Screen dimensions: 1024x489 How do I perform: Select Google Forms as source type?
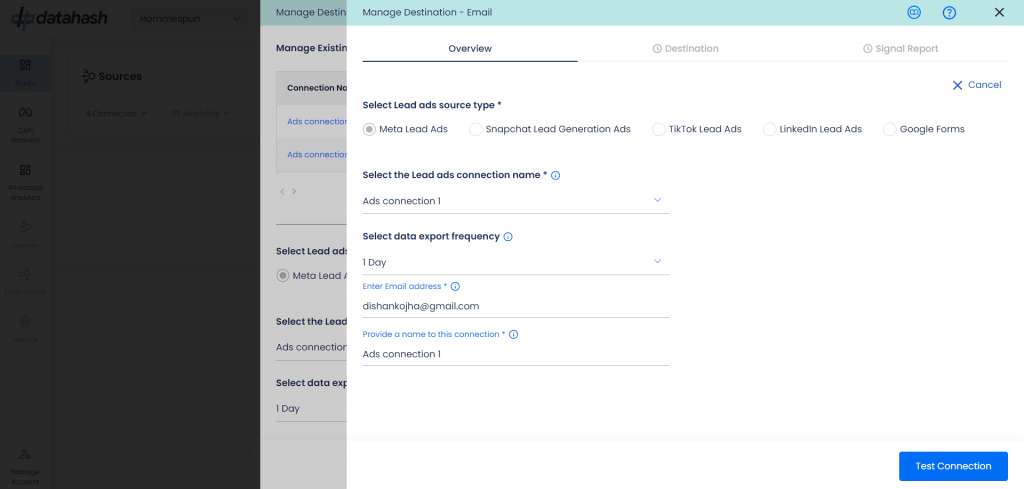889,129
